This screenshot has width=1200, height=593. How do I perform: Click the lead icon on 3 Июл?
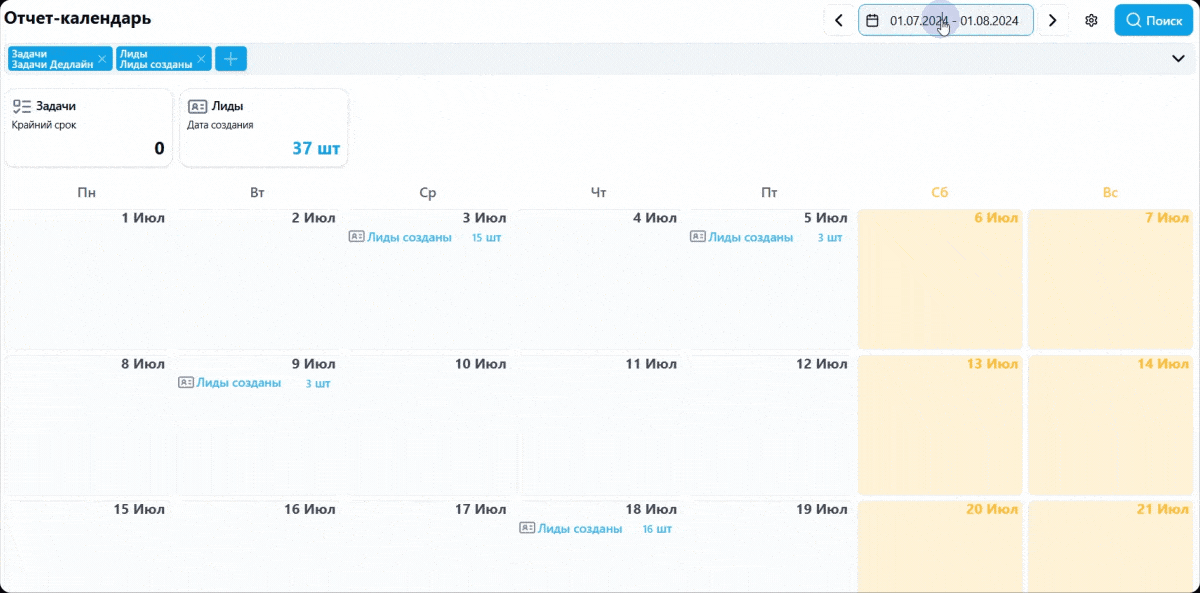pyautogui.click(x=356, y=237)
